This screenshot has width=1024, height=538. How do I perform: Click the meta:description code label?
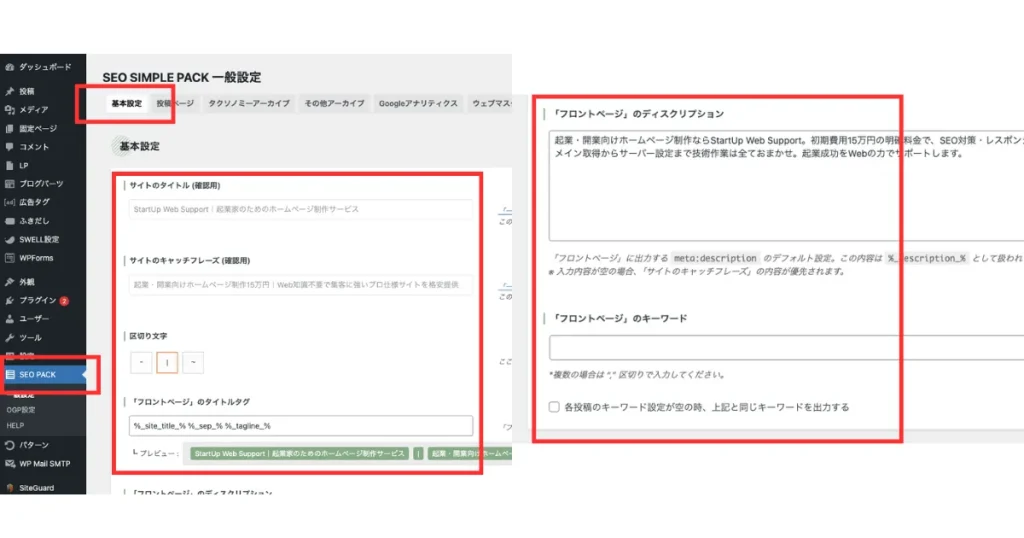tap(715, 259)
